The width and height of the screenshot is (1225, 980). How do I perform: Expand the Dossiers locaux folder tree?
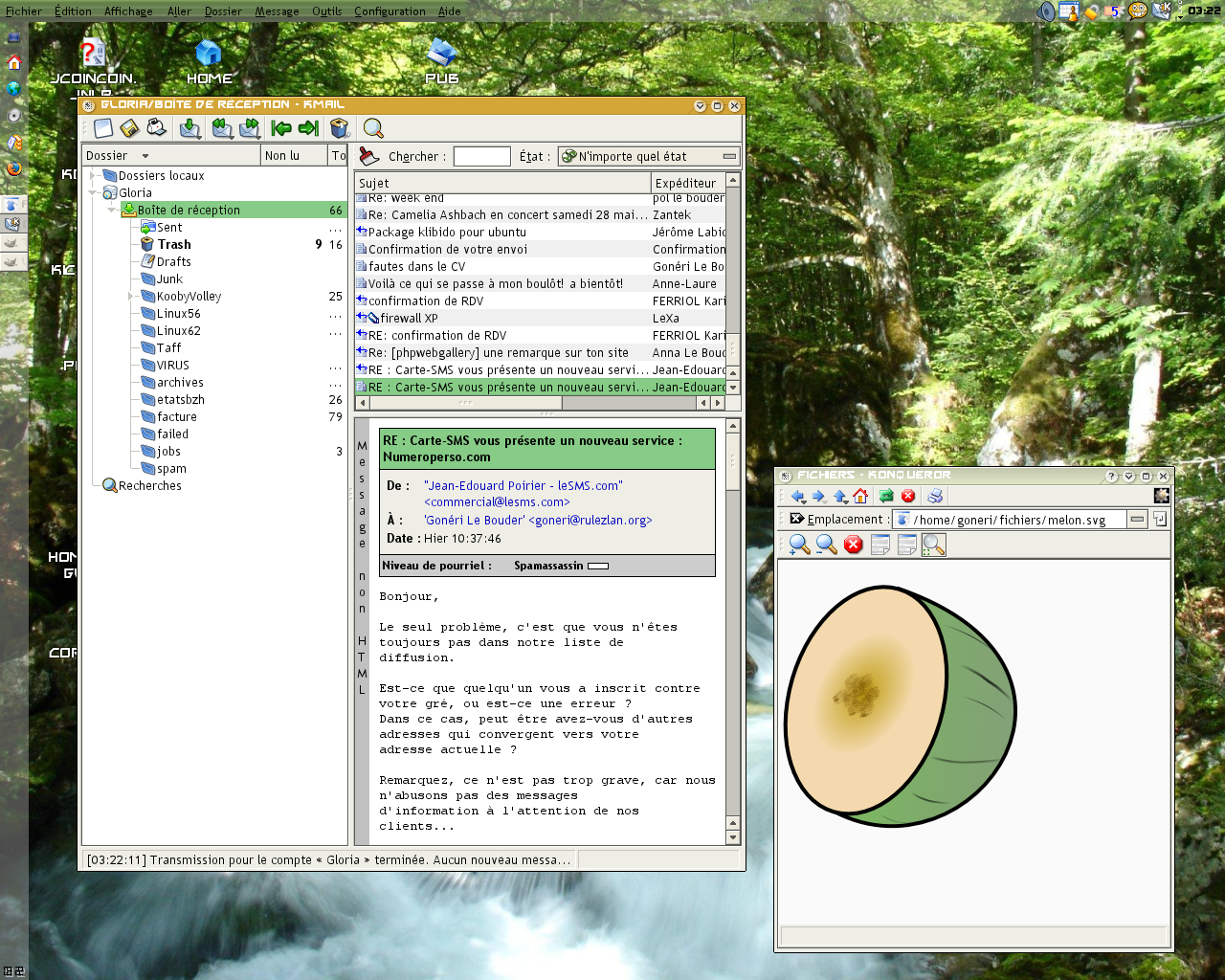(94, 176)
